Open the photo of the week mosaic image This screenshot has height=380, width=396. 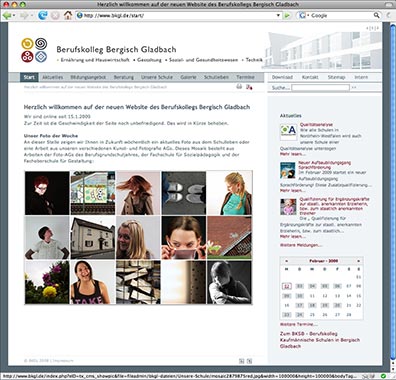138,237
